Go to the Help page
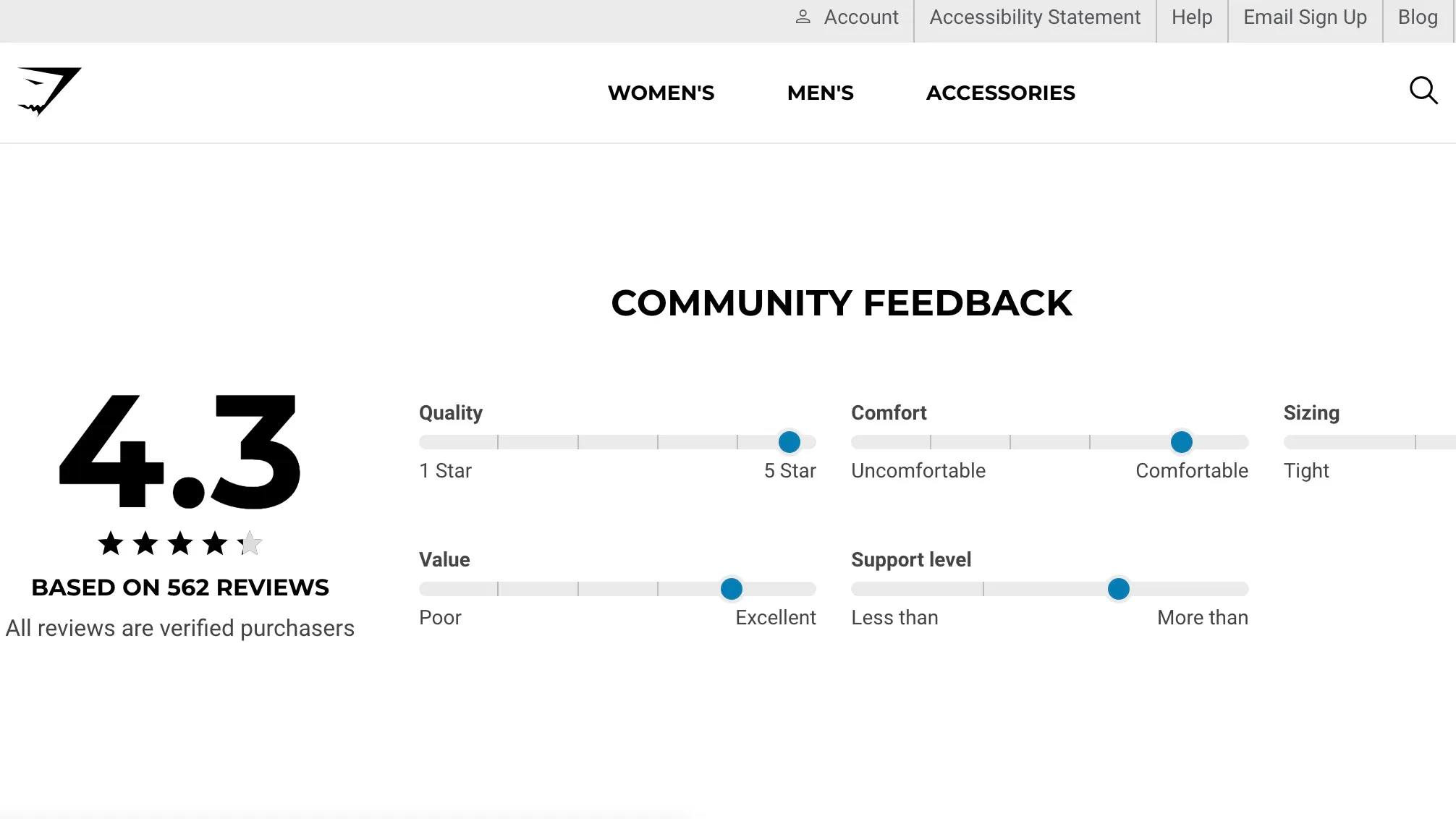 click(x=1191, y=17)
